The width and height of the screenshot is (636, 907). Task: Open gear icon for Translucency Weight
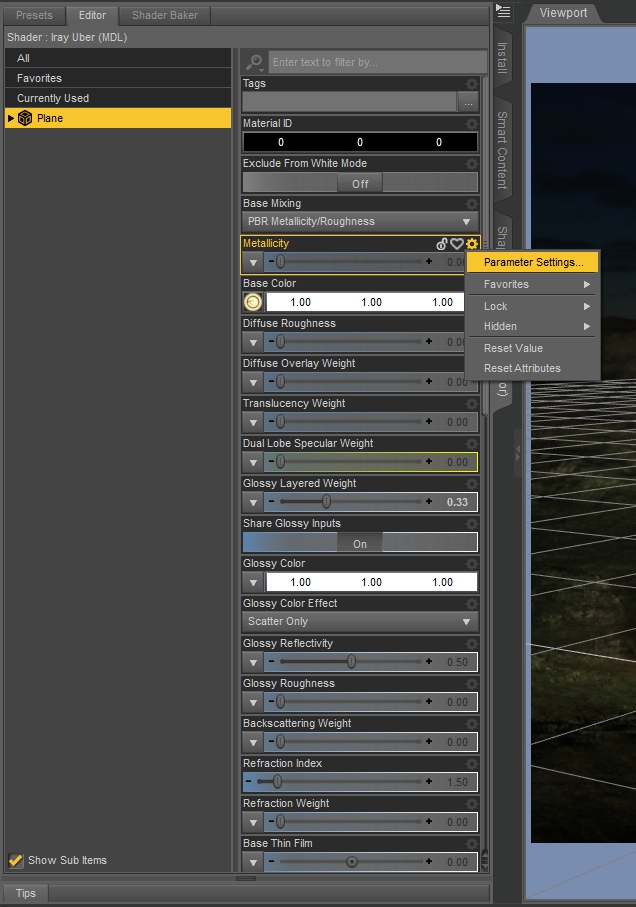pyautogui.click(x=472, y=403)
